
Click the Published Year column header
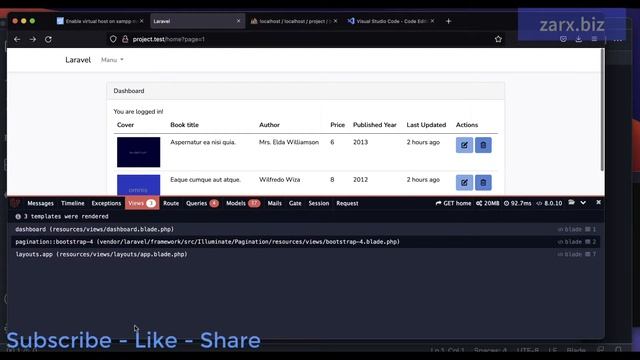tap(375, 125)
